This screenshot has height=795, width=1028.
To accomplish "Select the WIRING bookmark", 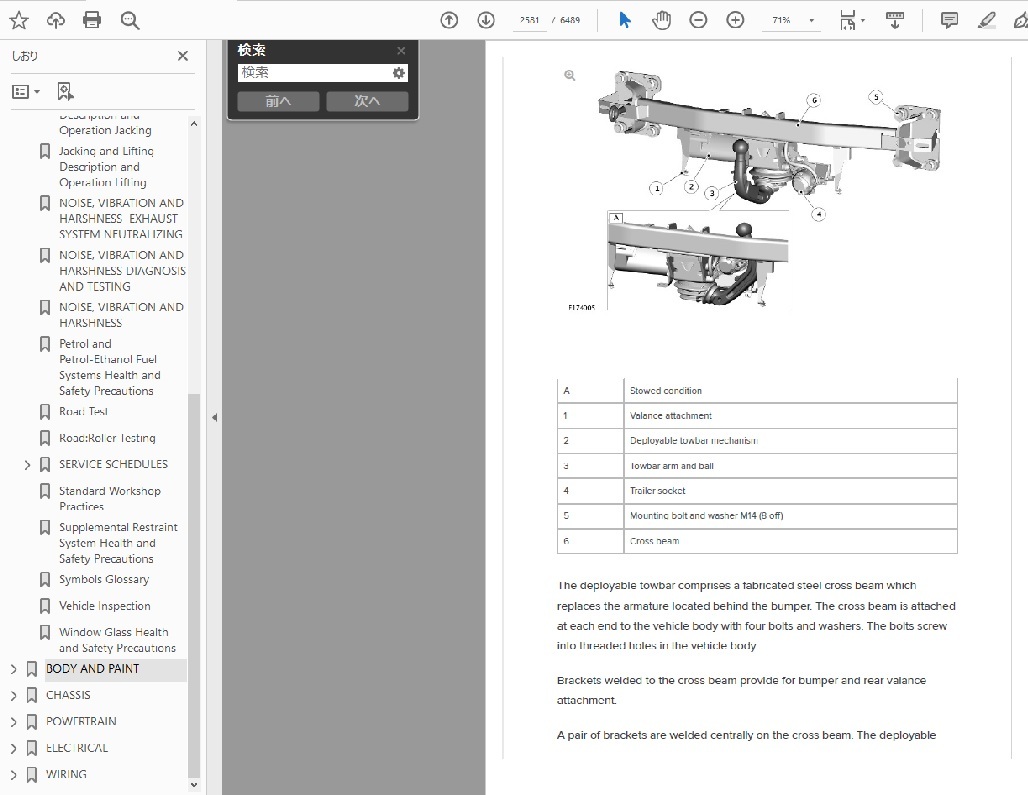I will (66, 774).
